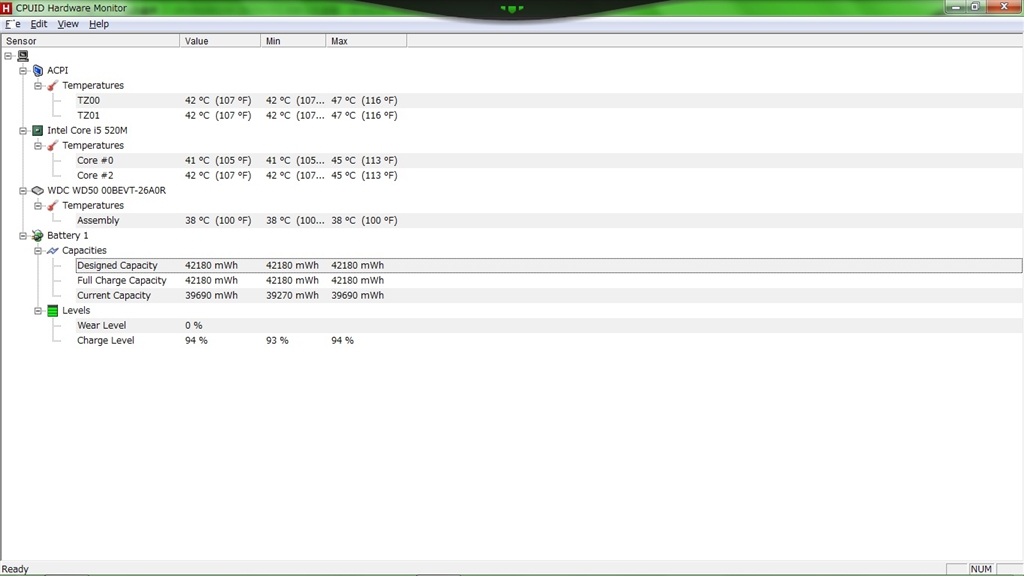Select the Core #0 row
This screenshot has width=1024, height=576.
pyautogui.click(x=549, y=161)
